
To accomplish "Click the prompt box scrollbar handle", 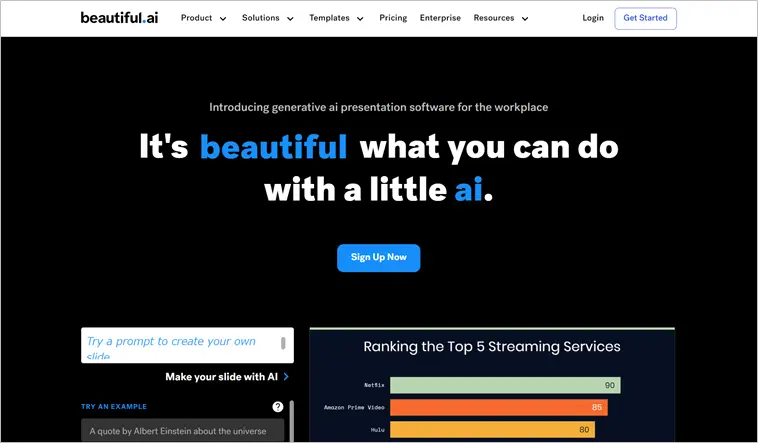I will click(x=283, y=343).
